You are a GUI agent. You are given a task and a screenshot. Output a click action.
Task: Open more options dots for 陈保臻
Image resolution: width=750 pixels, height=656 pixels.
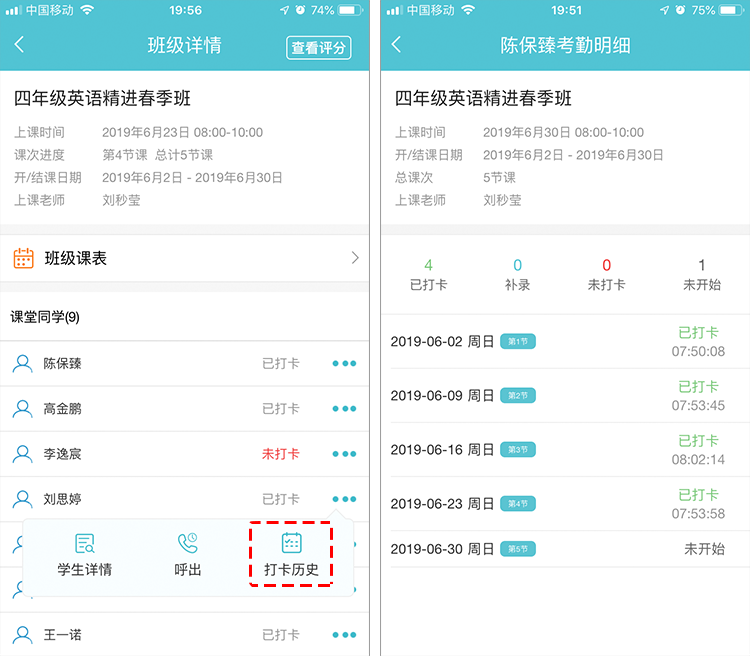(344, 364)
